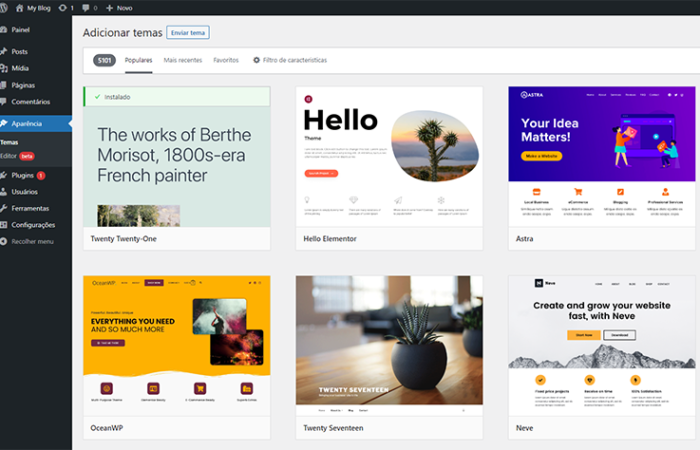Go to Usuários in the sidebar

36,192
